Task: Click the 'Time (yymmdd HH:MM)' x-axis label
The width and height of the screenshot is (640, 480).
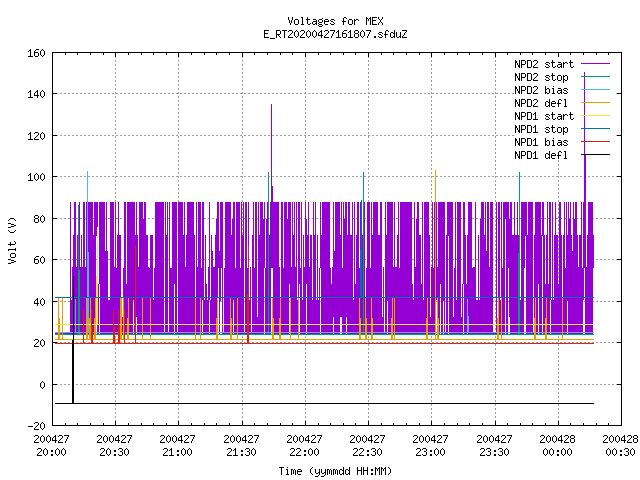Action: pyautogui.click(x=335, y=471)
